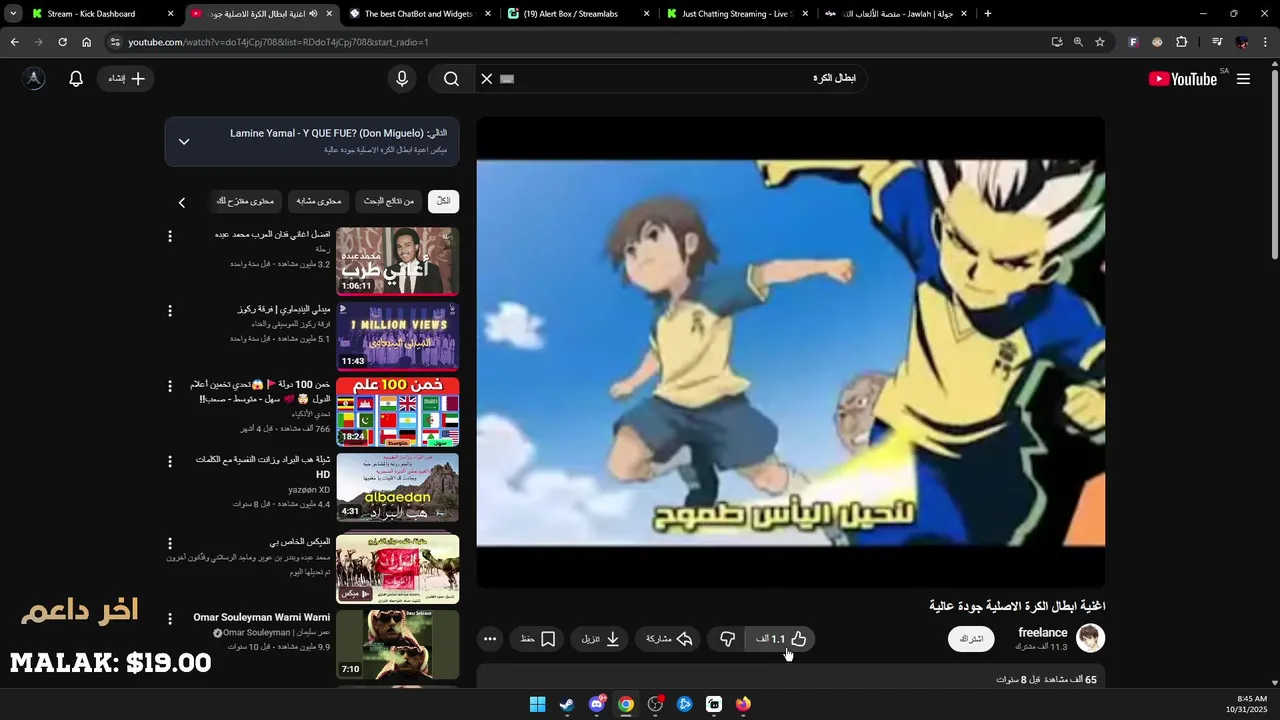Open Firefox from the taskbar
1280x720 pixels.
click(743, 704)
